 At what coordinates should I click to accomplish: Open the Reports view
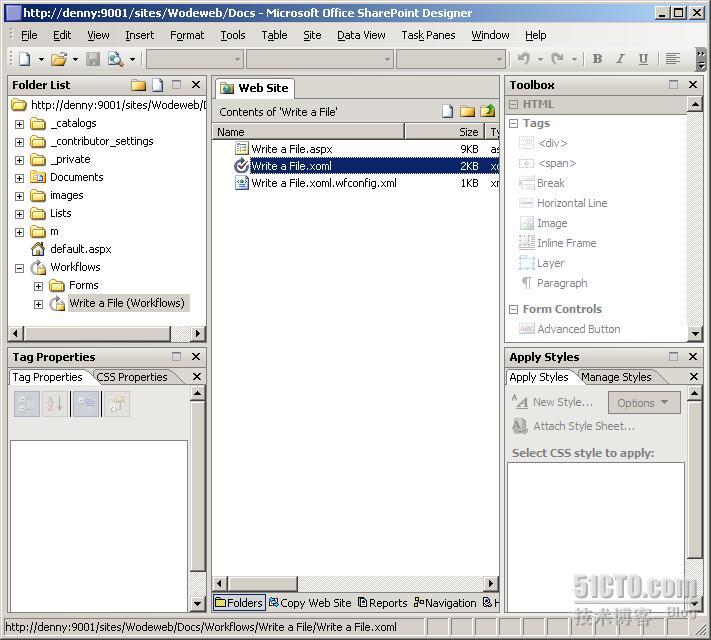coord(383,603)
